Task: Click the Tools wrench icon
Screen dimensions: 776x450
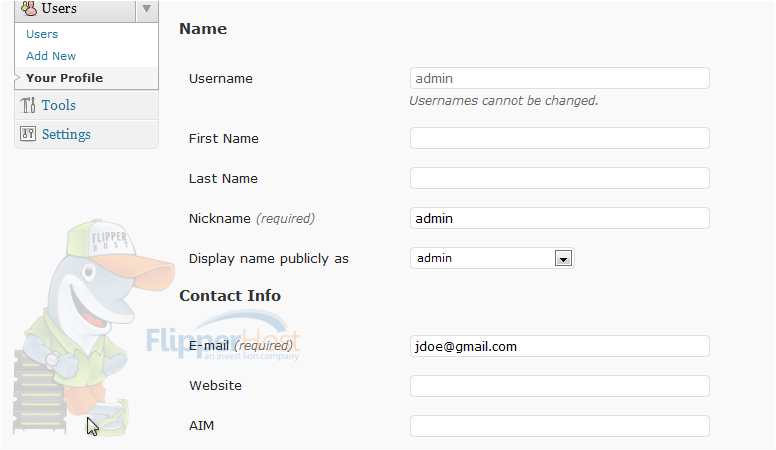Action: (x=28, y=105)
